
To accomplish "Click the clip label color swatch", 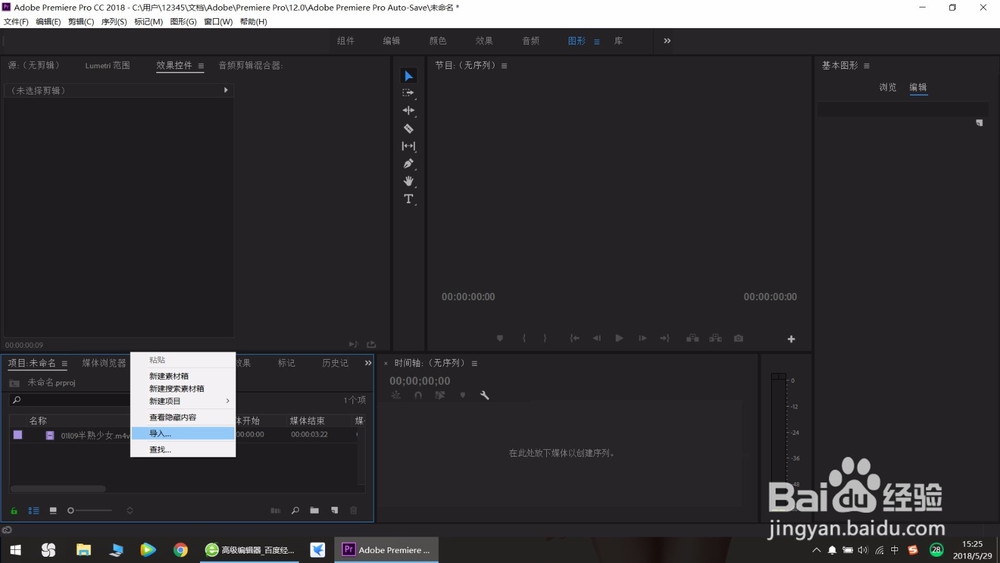I will [x=18, y=435].
